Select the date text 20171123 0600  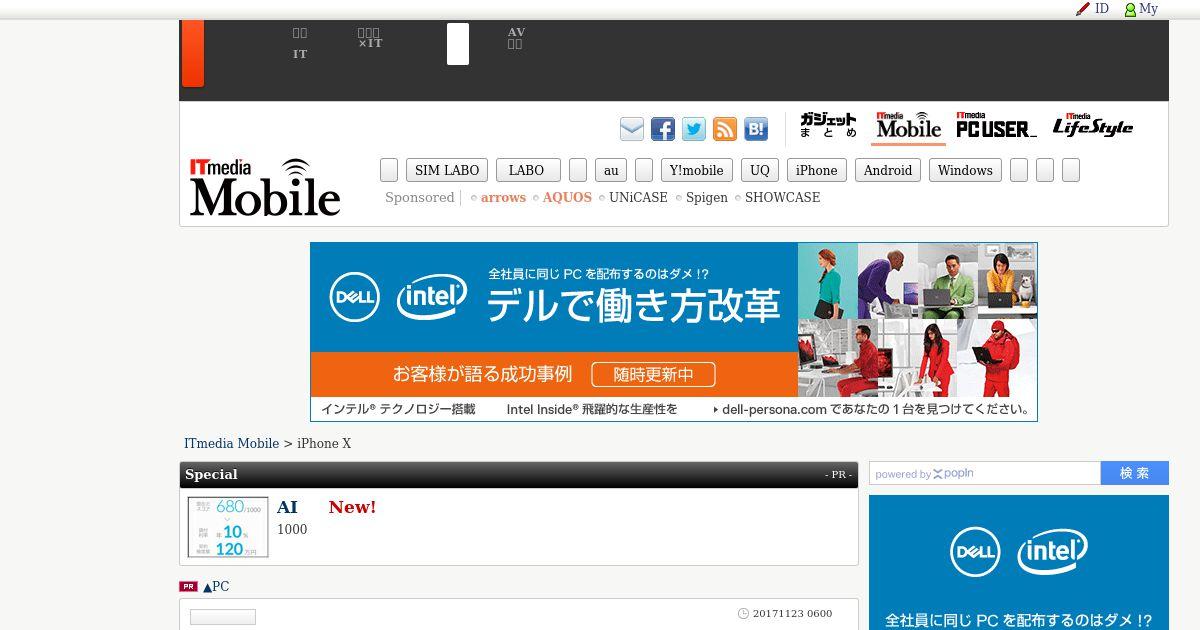[792, 613]
